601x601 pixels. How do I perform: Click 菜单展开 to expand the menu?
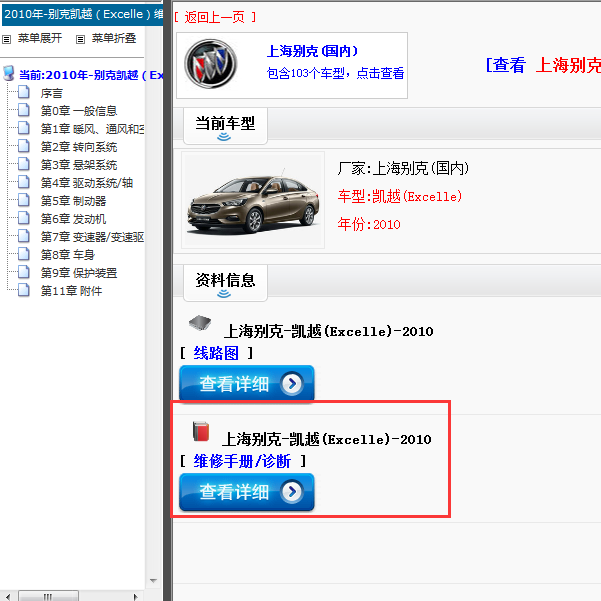tap(40, 38)
